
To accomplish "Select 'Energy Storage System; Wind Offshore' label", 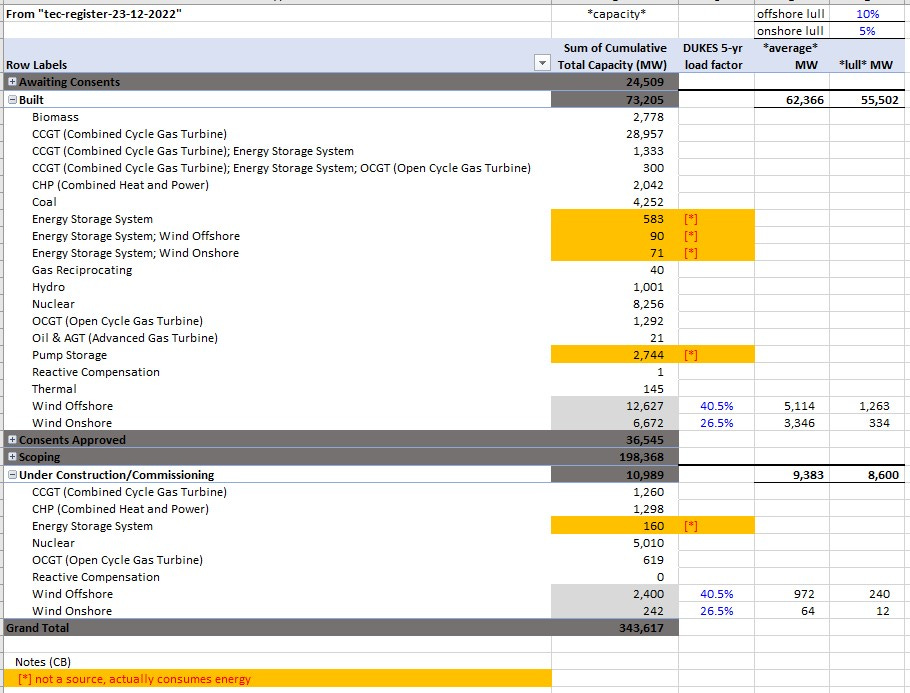I will tap(136, 236).
